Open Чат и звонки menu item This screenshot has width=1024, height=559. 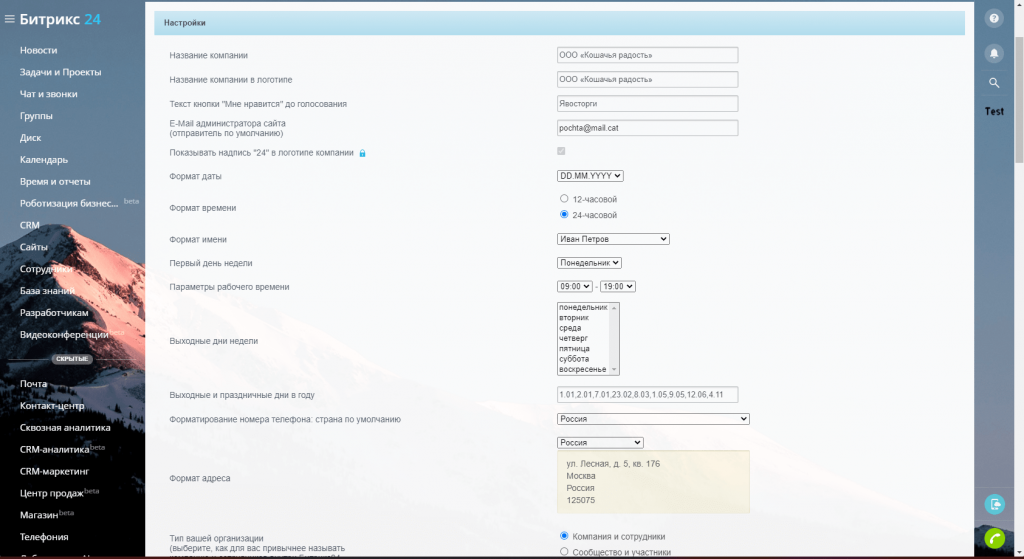[x=48, y=94]
